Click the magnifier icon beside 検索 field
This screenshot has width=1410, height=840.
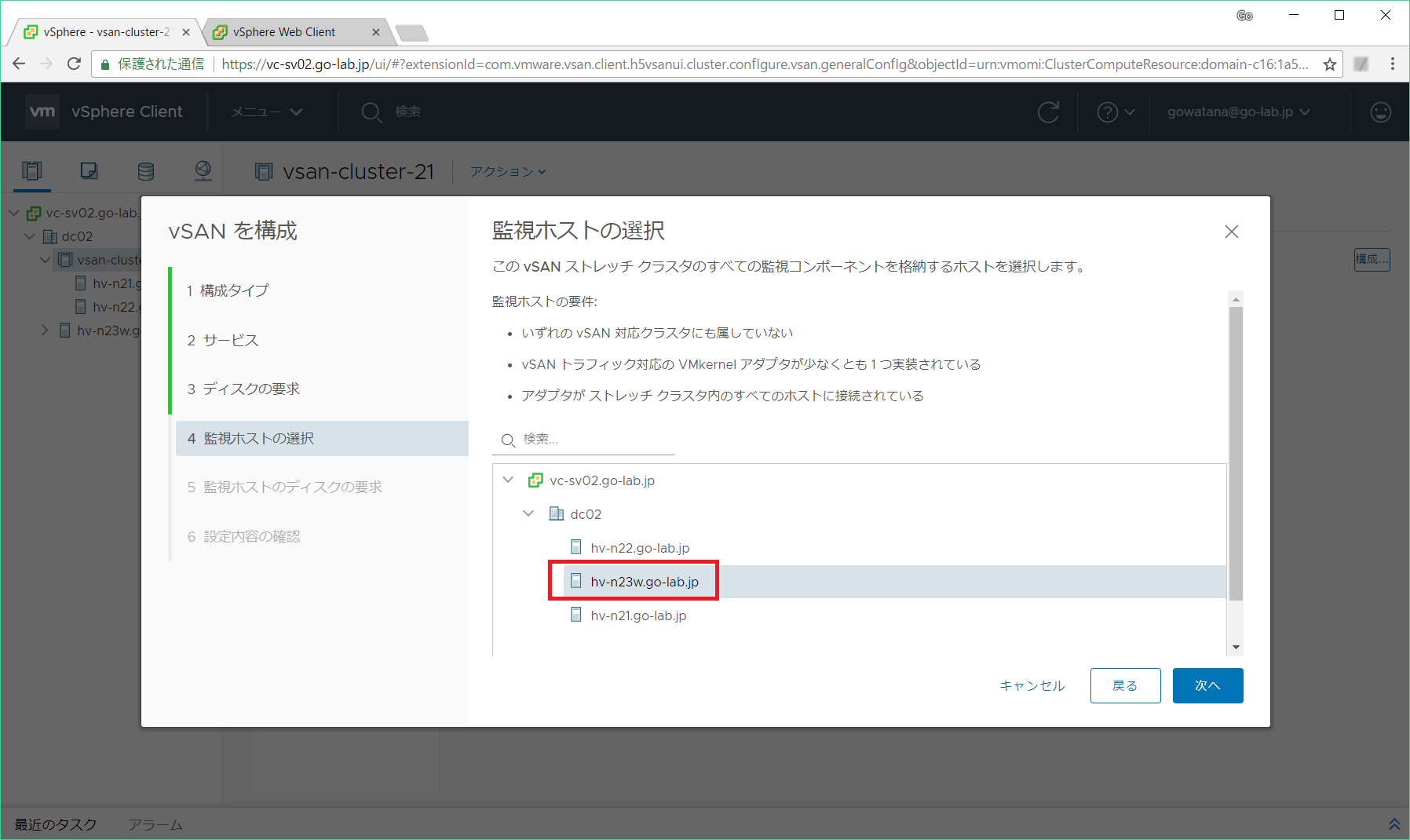pos(508,440)
